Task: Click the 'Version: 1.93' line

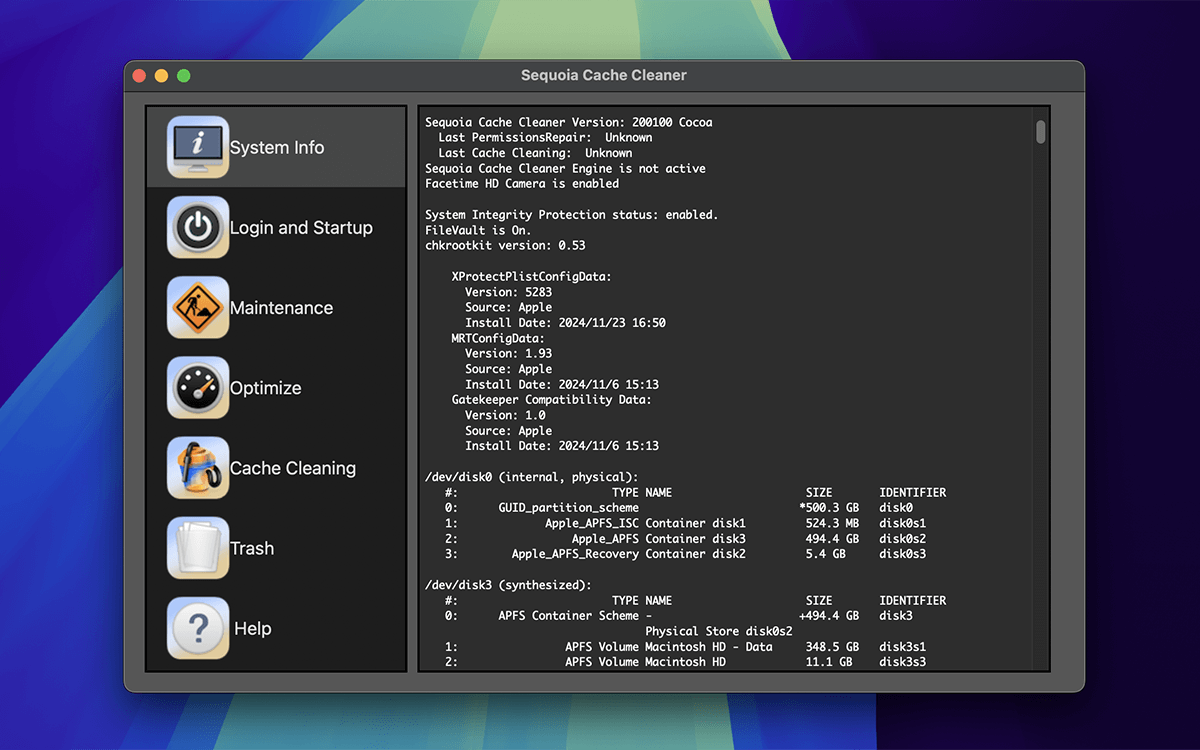Action: (x=508, y=353)
